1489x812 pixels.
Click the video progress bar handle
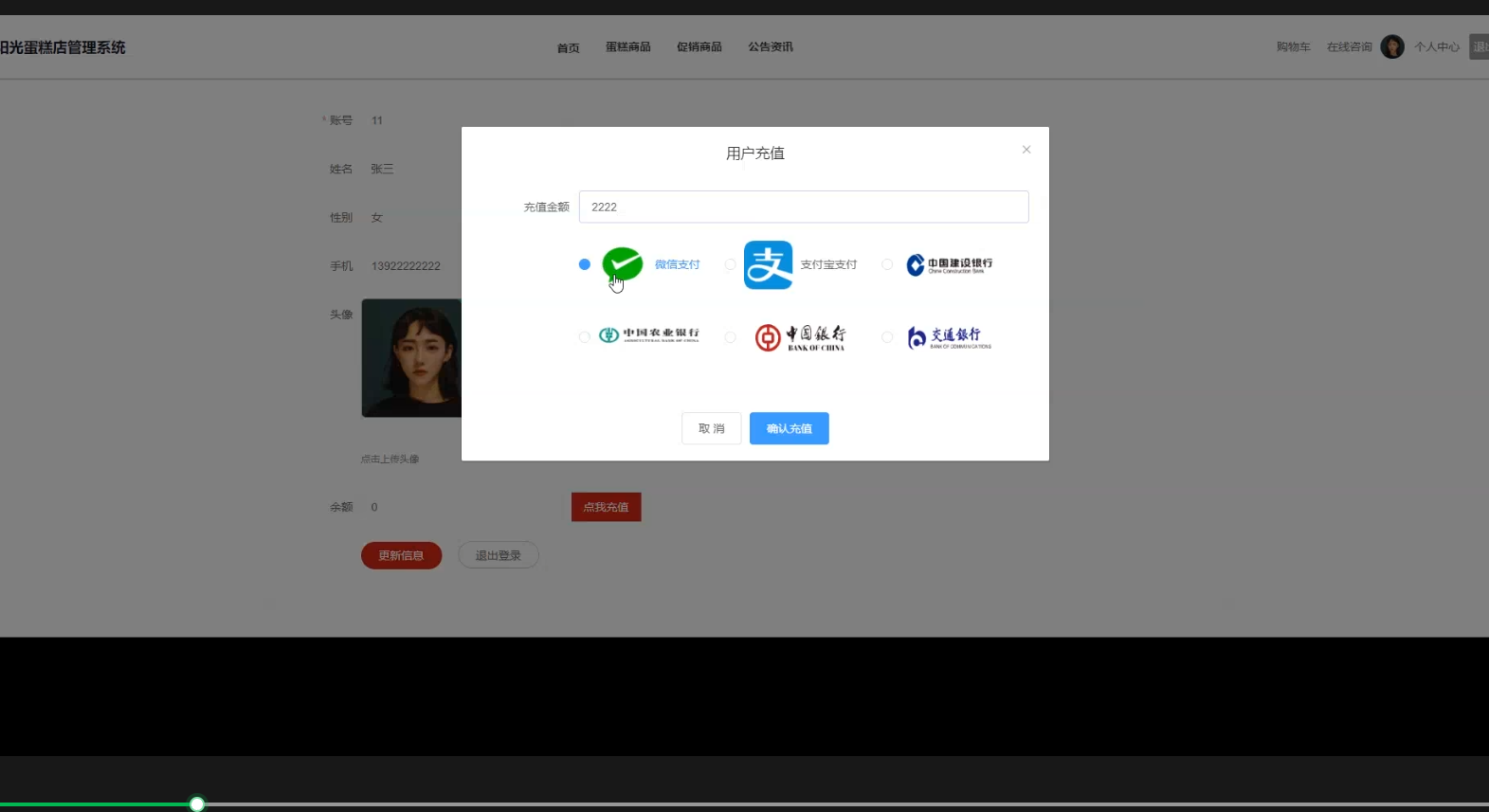pyautogui.click(x=197, y=804)
